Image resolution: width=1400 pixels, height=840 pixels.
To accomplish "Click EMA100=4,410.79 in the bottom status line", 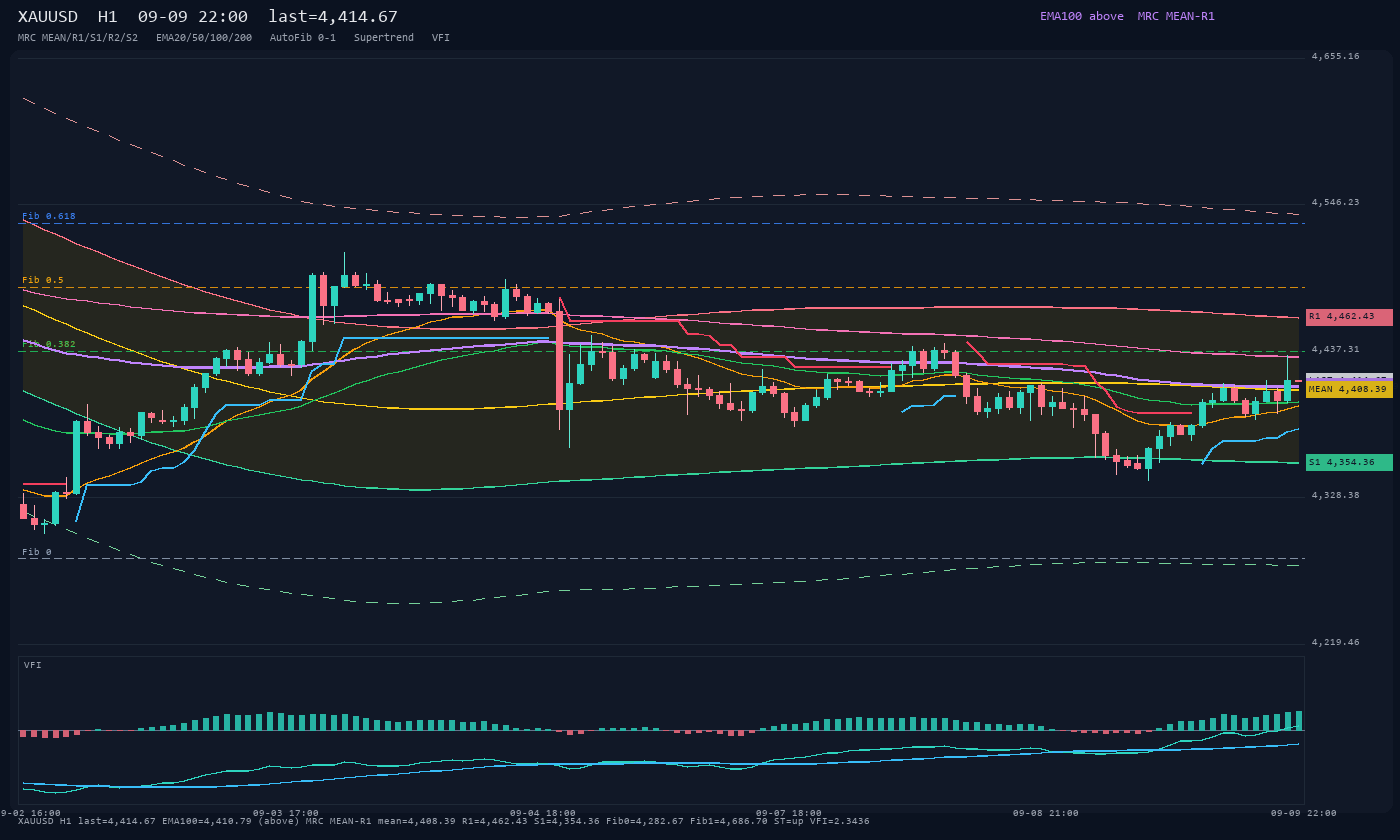I will pyautogui.click(x=209, y=821).
